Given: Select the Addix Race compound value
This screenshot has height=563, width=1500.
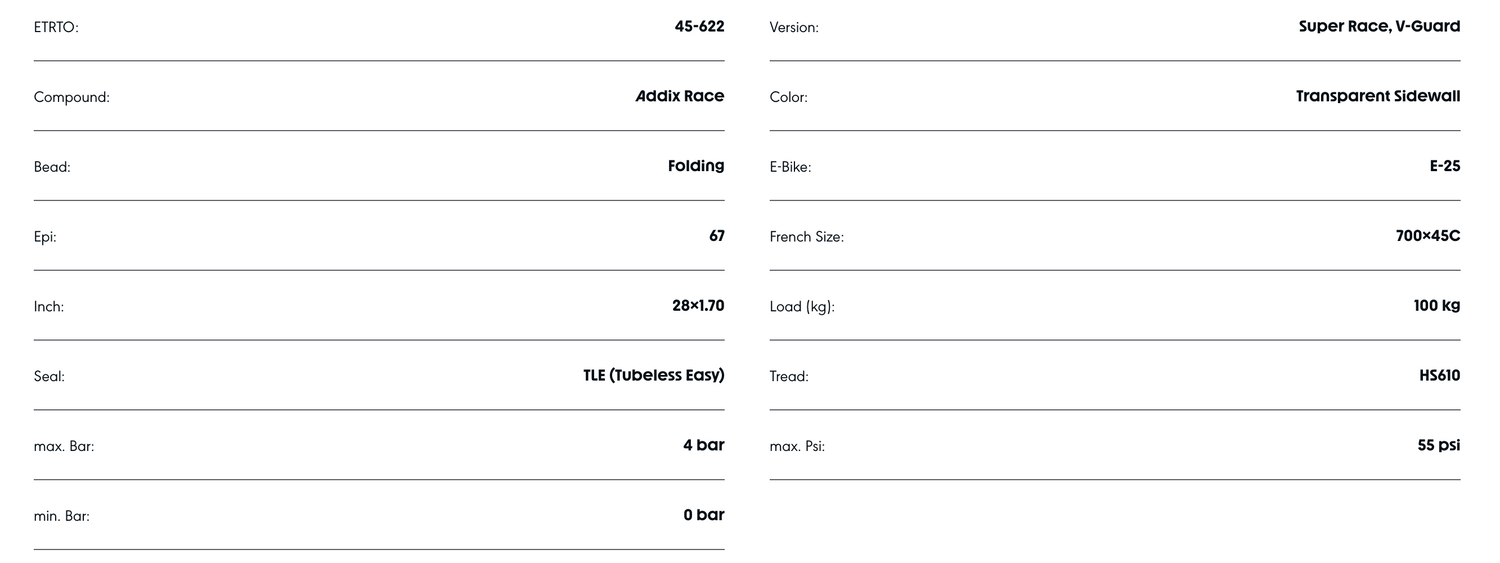Looking at the screenshot, I should [680, 96].
